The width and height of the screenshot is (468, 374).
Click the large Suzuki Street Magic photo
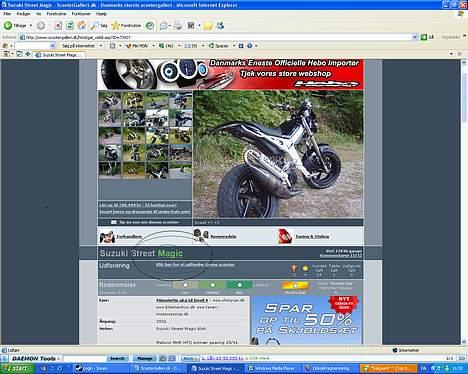[x=278, y=154]
